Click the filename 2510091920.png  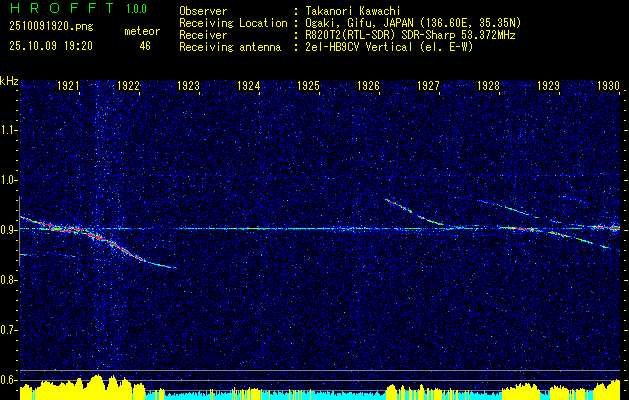(x=51, y=27)
